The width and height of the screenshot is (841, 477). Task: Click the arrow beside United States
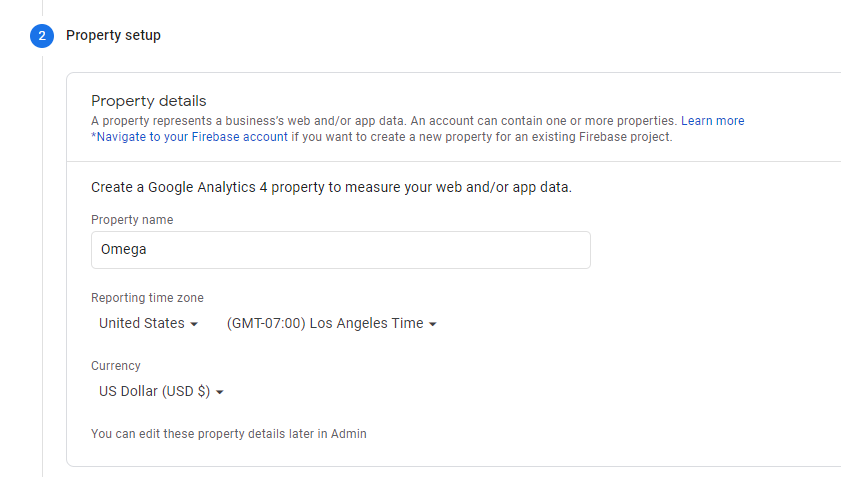194,324
